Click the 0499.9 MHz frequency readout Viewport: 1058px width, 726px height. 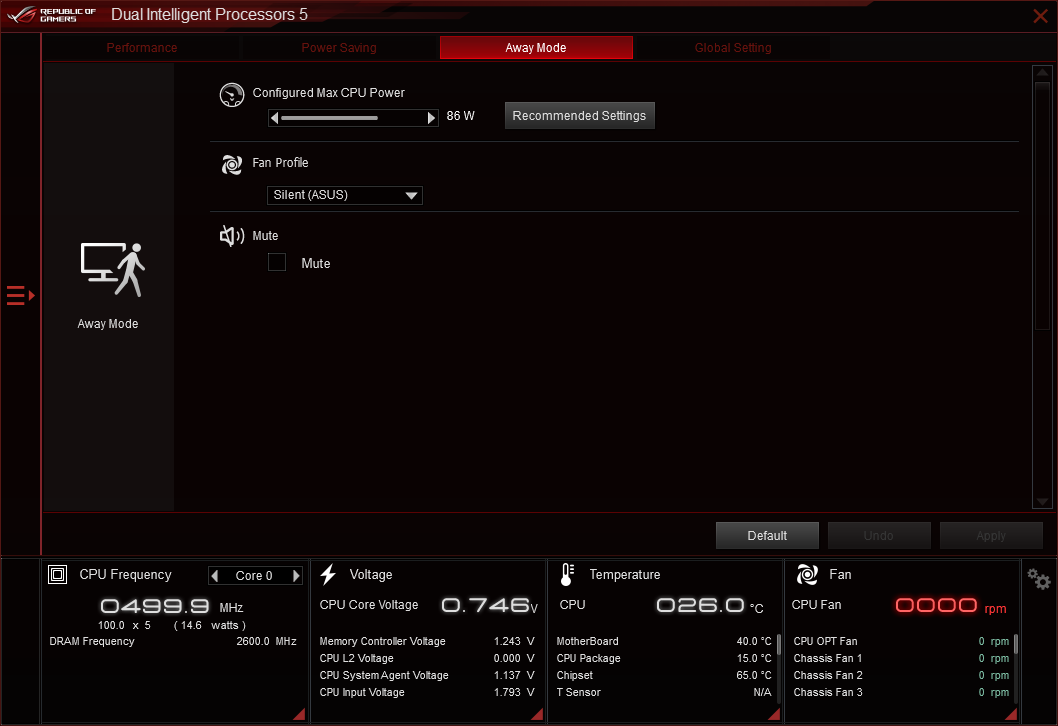171,607
